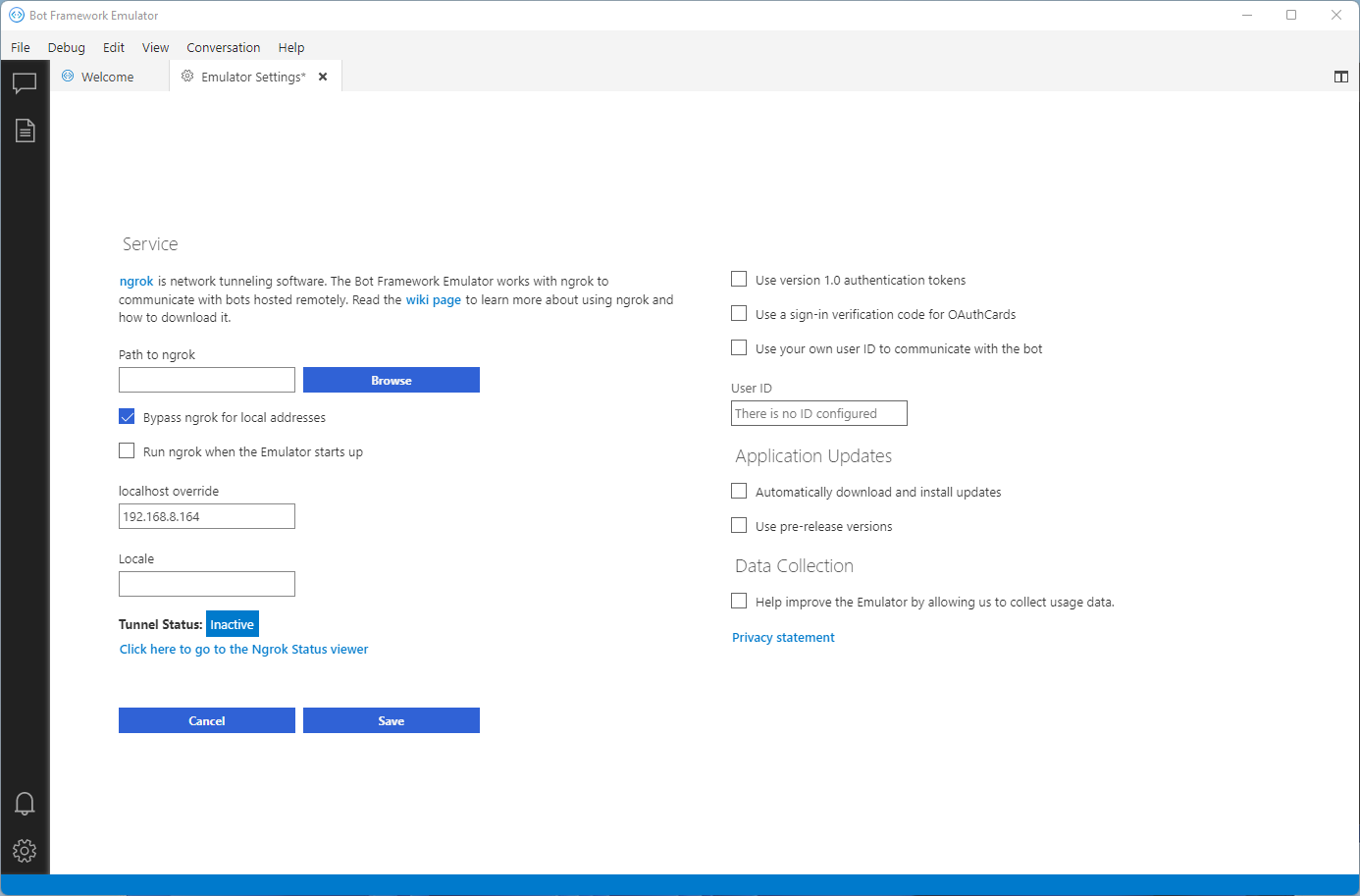
Task: Click the Bot Framework Emulator title icon
Action: point(17,15)
